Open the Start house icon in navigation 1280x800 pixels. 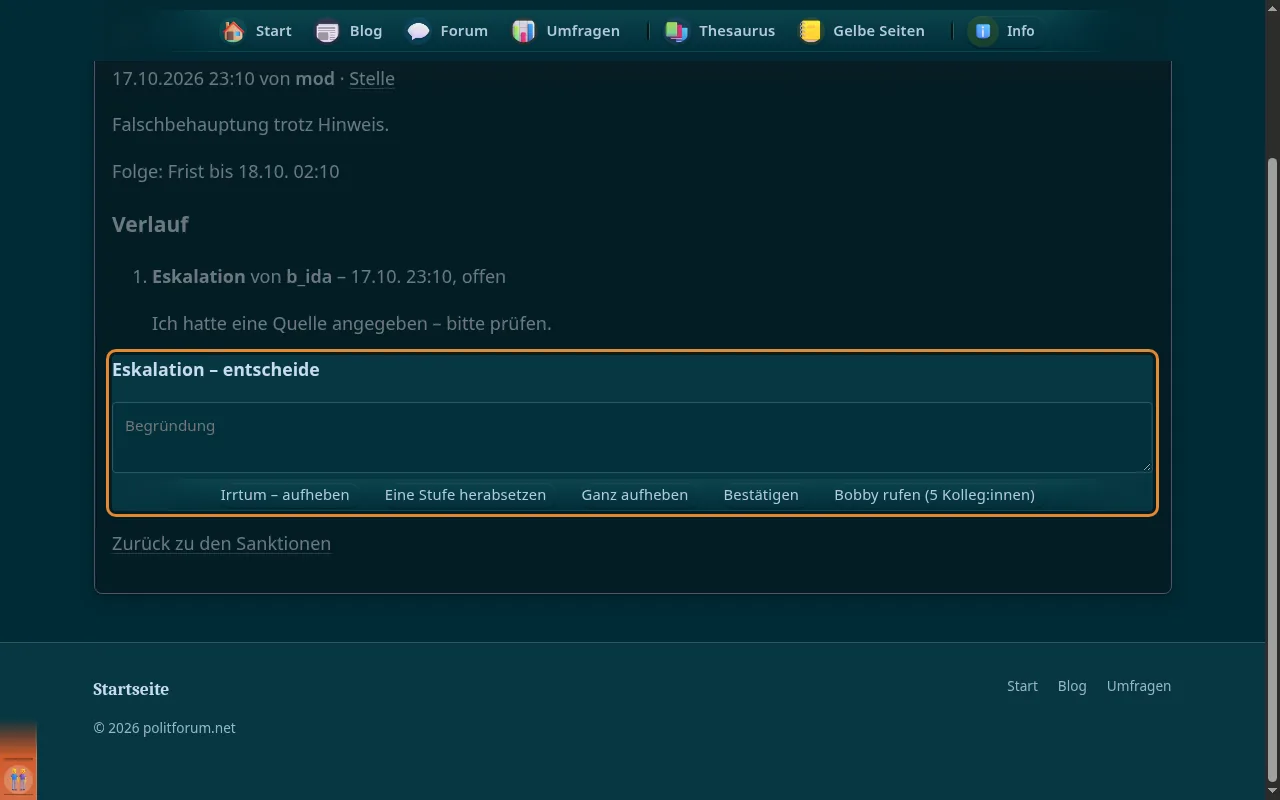click(233, 31)
